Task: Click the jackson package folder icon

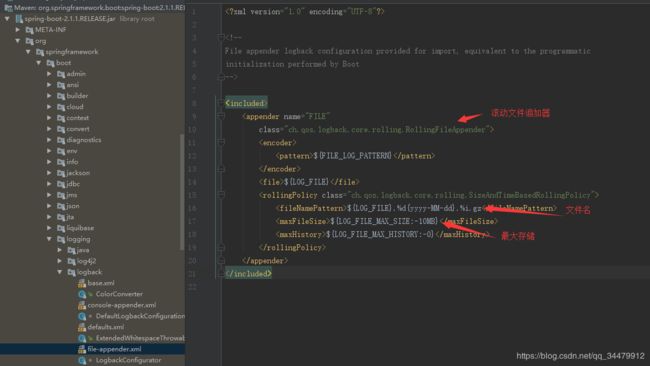Action: [61, 173]
